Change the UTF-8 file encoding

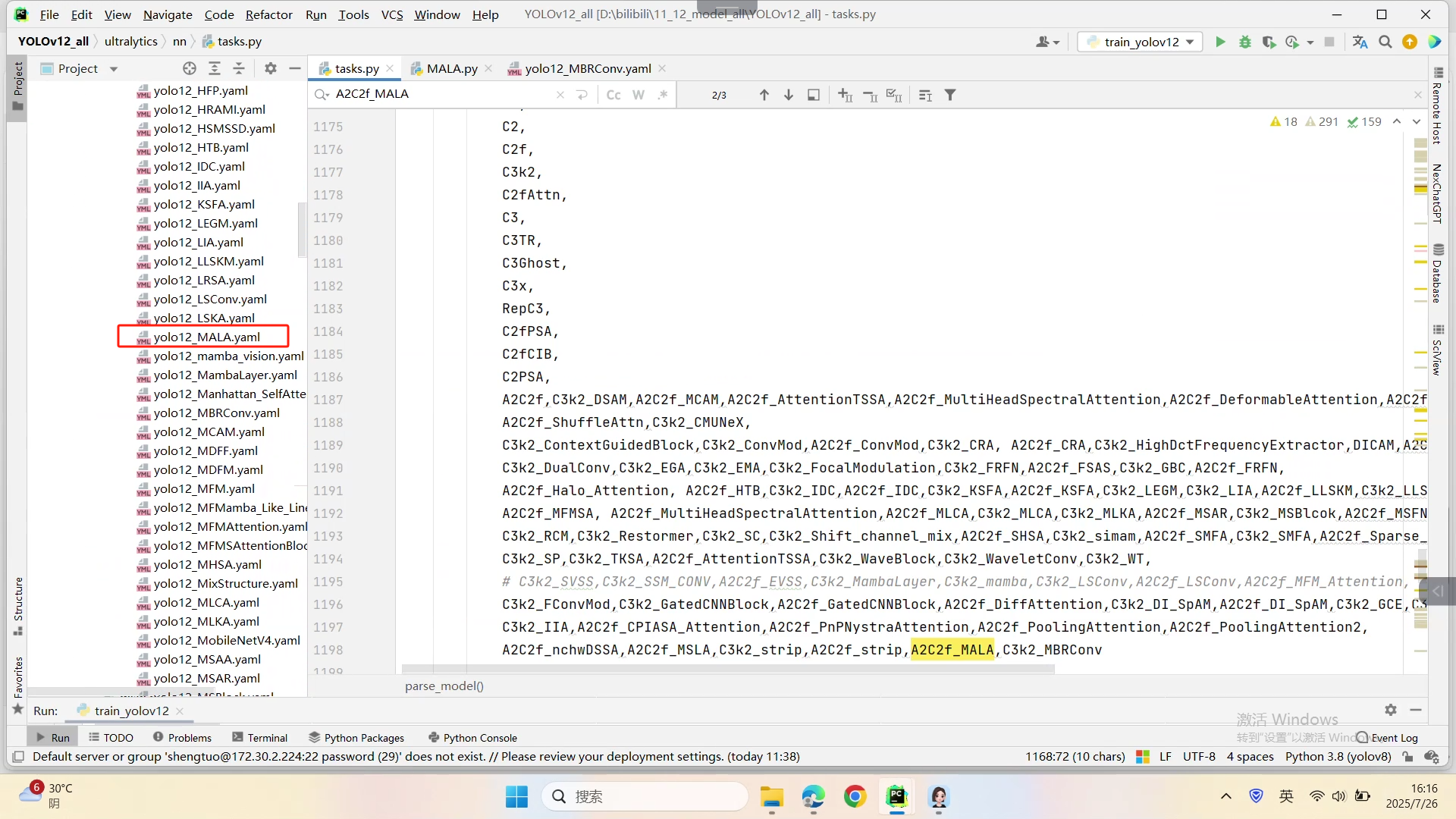(1199, 756)
